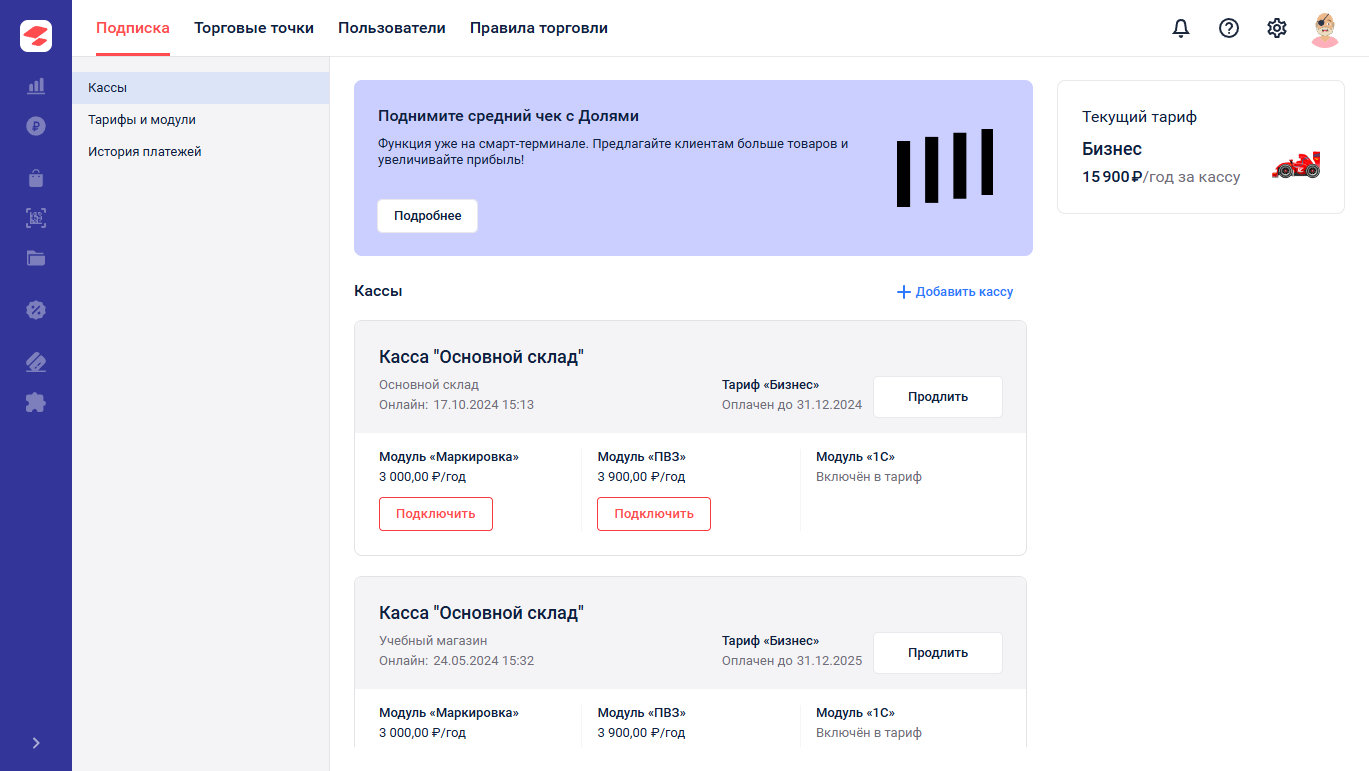This screenshot has height=771, width=1369.
Task: Click the 15 900 ₽/год за кассу price
Action: click(1161, 177)
